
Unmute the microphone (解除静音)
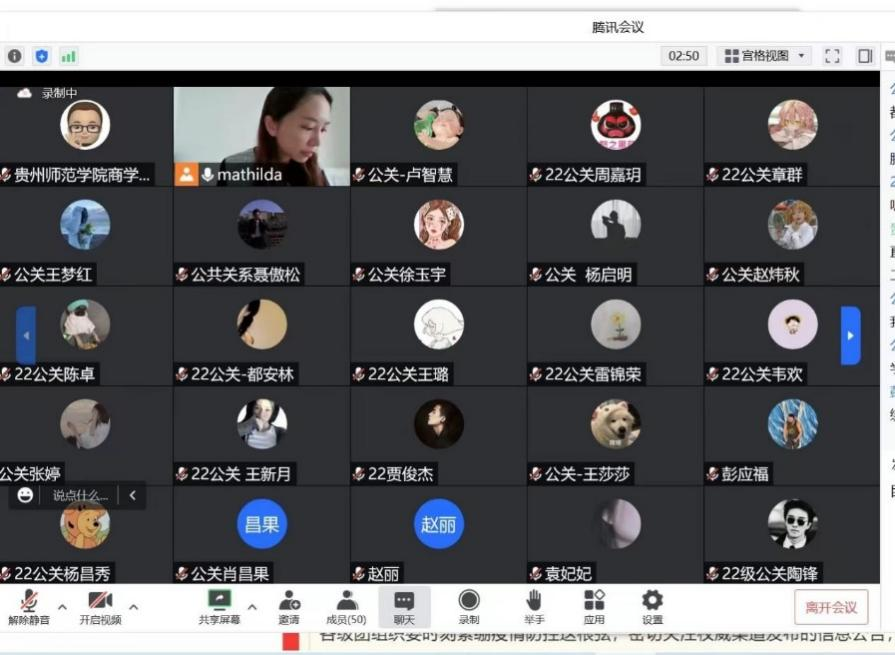coord(29,606)
